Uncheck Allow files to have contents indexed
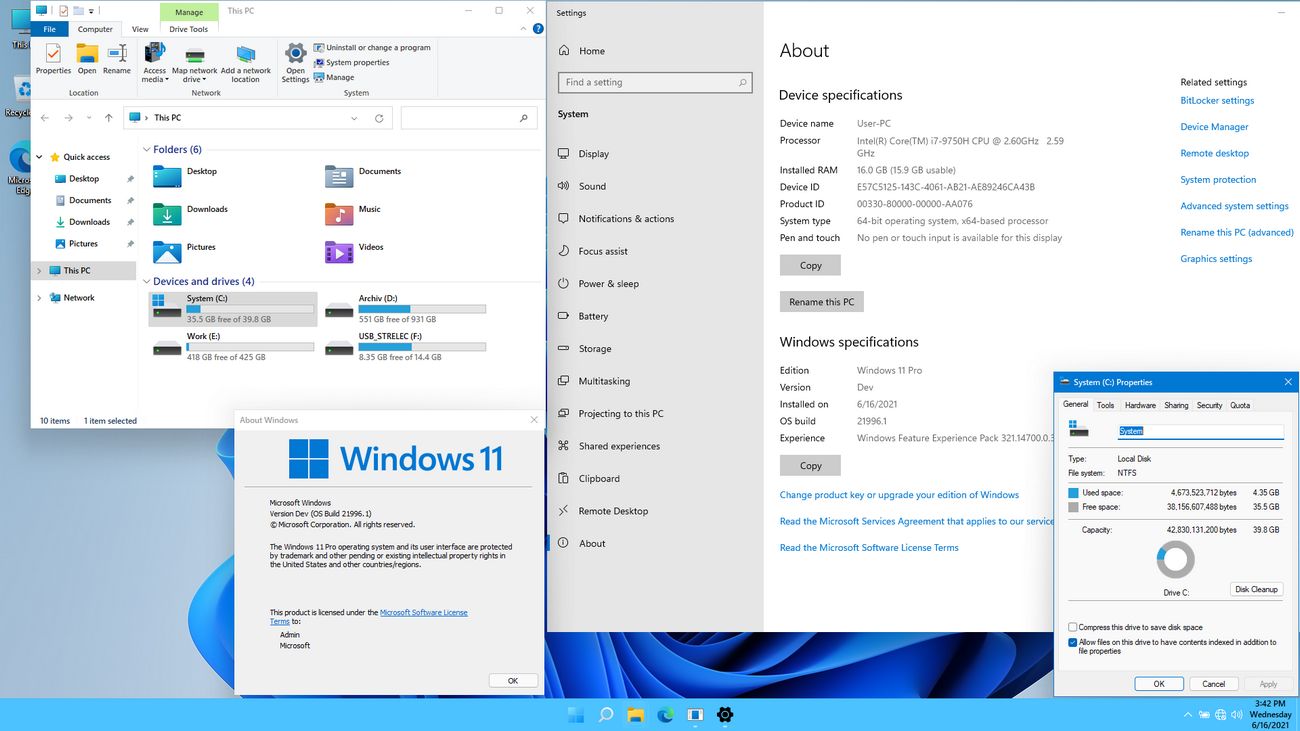1300x731 pixels. pos(1073,642)
